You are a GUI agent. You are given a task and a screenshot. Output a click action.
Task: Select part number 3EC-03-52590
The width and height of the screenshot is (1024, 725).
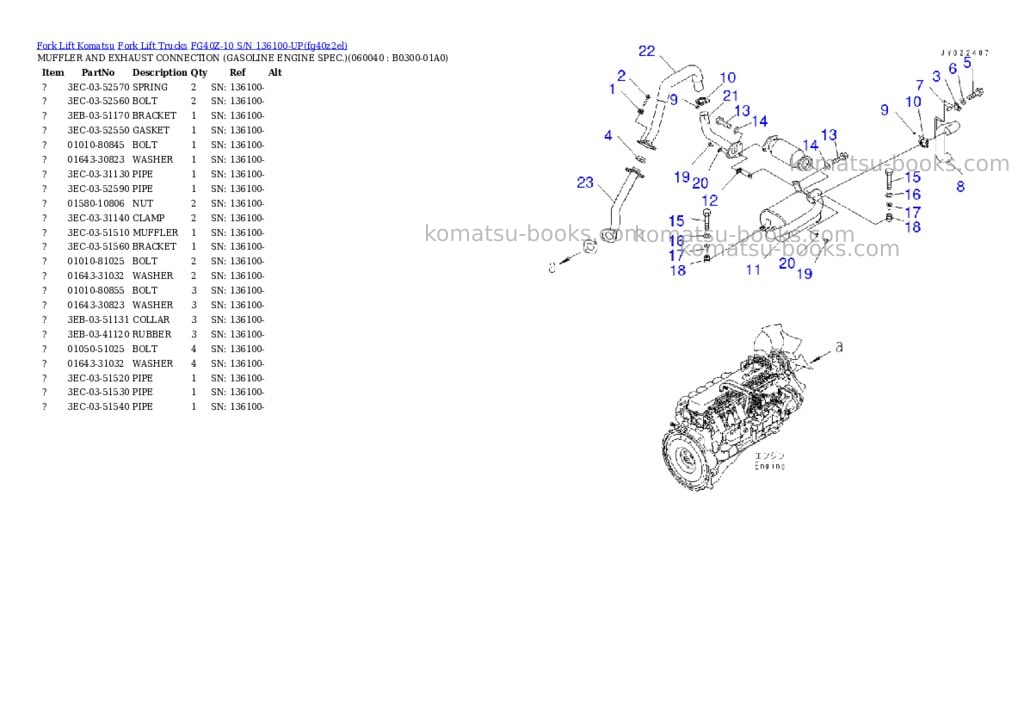(x=98, y=189)
